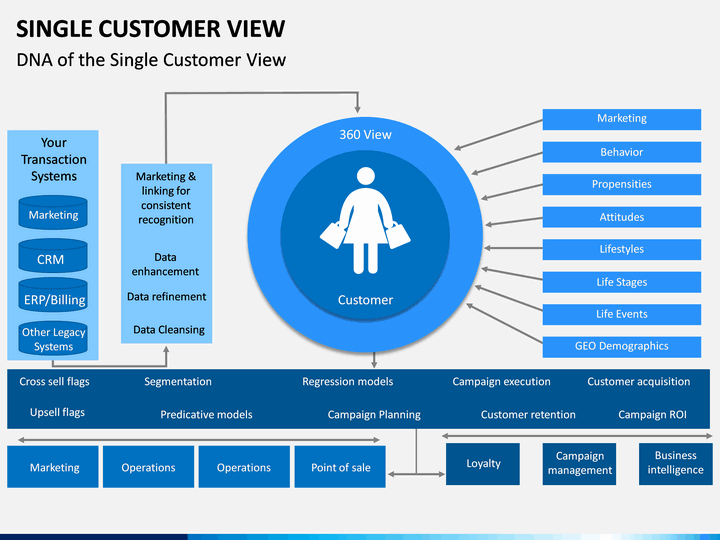Click the Marketing attribute box on the right
Viewport: 720px width, 540px height.
click(x=622, y=119)
